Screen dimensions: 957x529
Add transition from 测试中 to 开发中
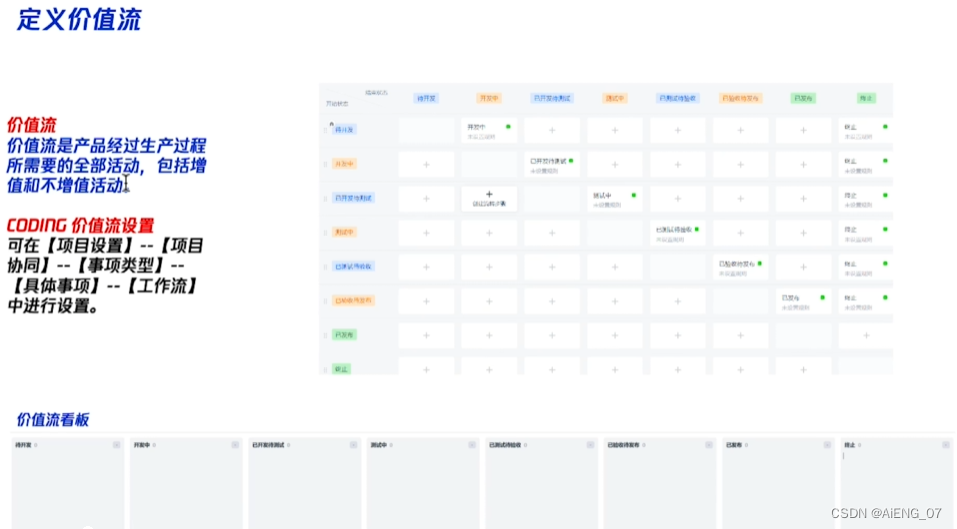click(x=489, y=233)
